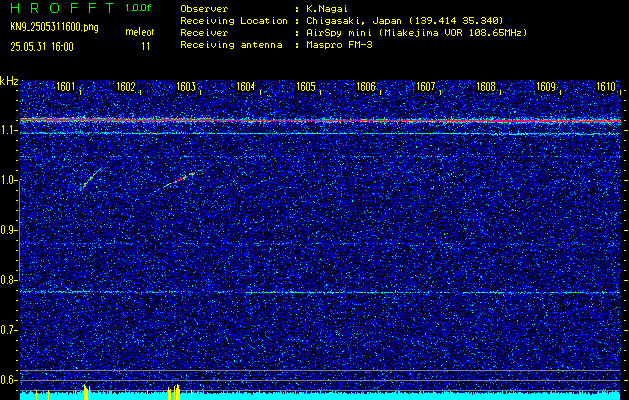Image resolution: width=629 pixels, height=400 pixels.
Task: Click the 0.6 kHz axis label
Action: 6,380
